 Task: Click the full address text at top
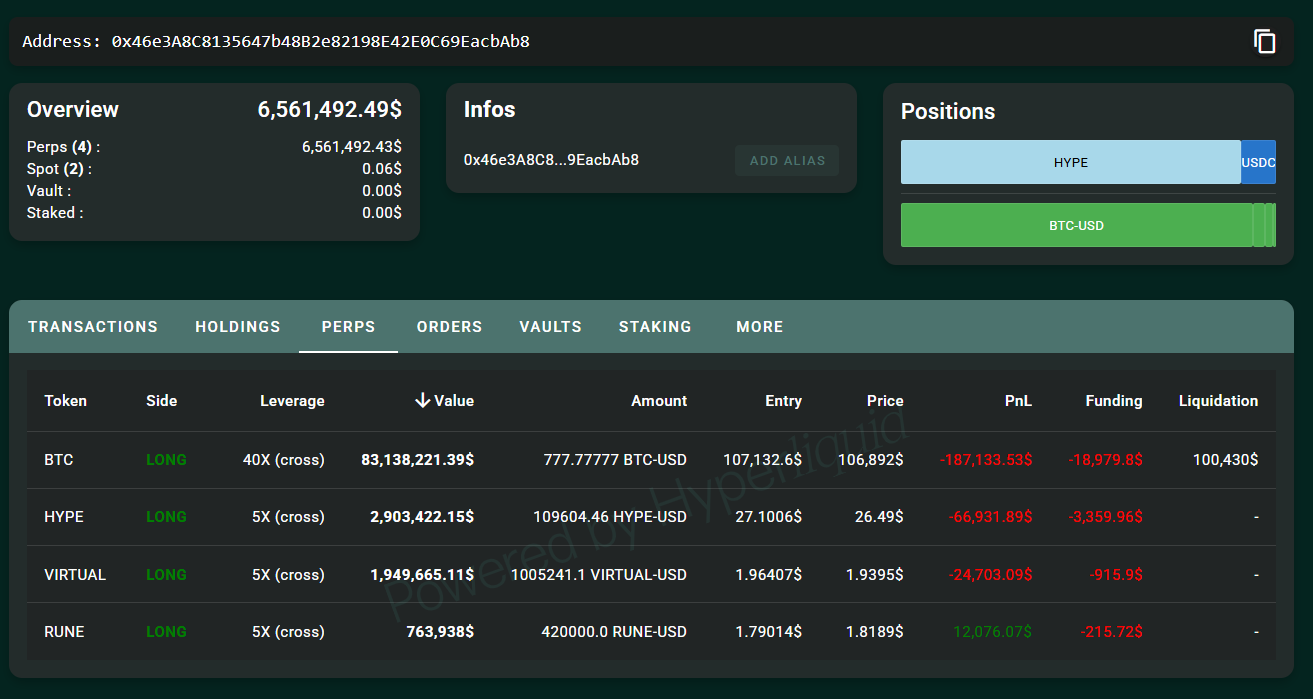(320, 42)
